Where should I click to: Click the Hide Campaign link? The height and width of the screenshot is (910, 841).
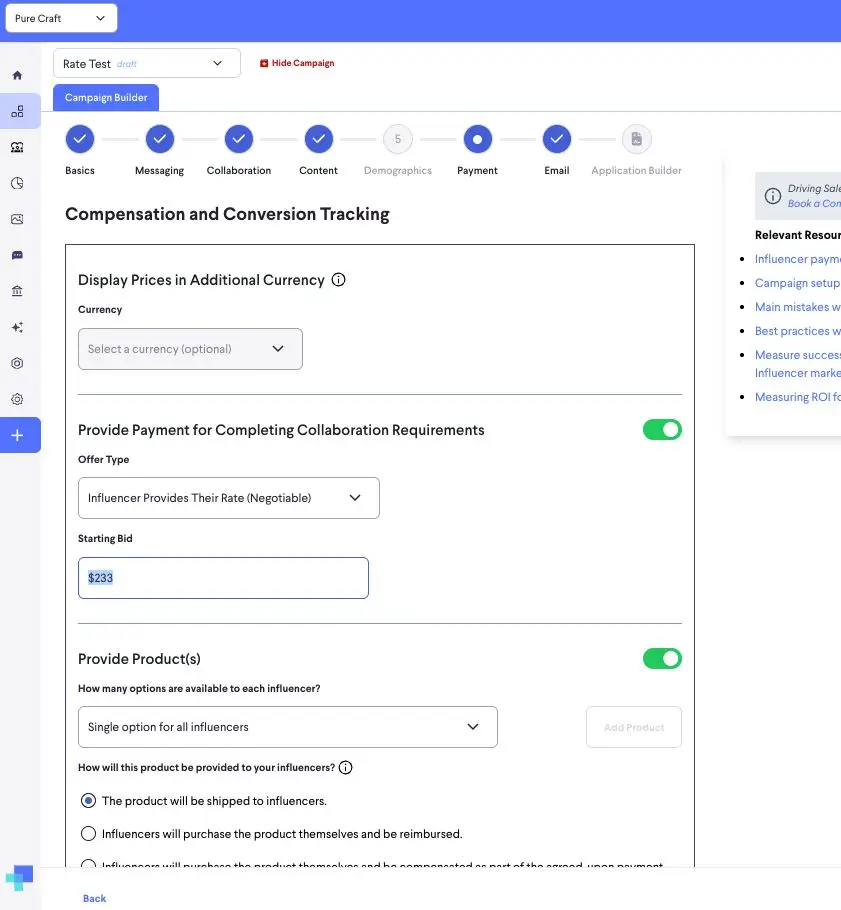coord(297,63)
